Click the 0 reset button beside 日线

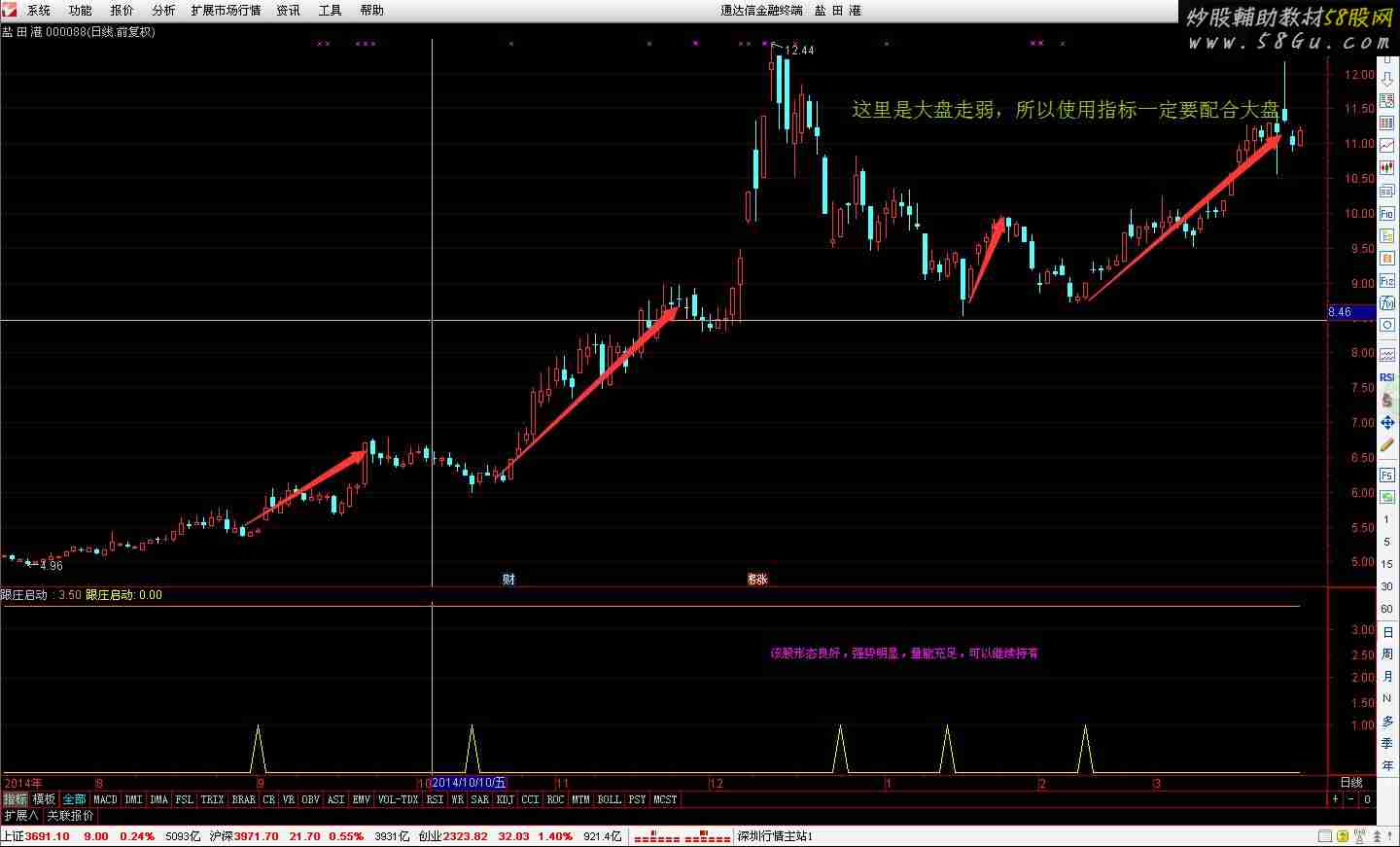point(1367,799)
